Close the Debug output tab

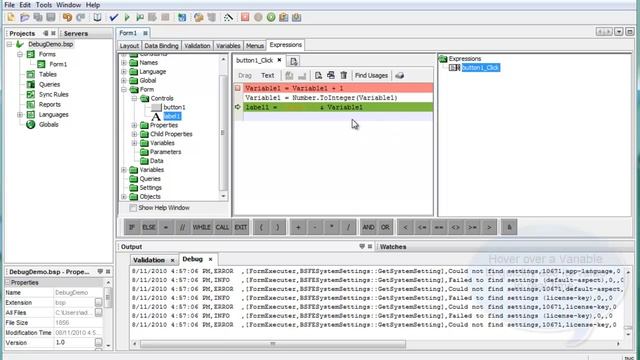click(x=211, y=259)
